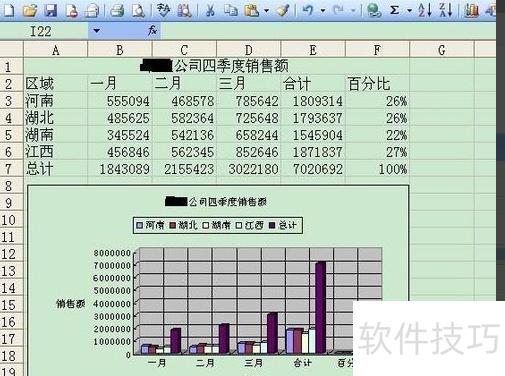This screenshot has width=505, height=376.
Task: Sort Descending Z to A
Action: (x=446, y=10)
